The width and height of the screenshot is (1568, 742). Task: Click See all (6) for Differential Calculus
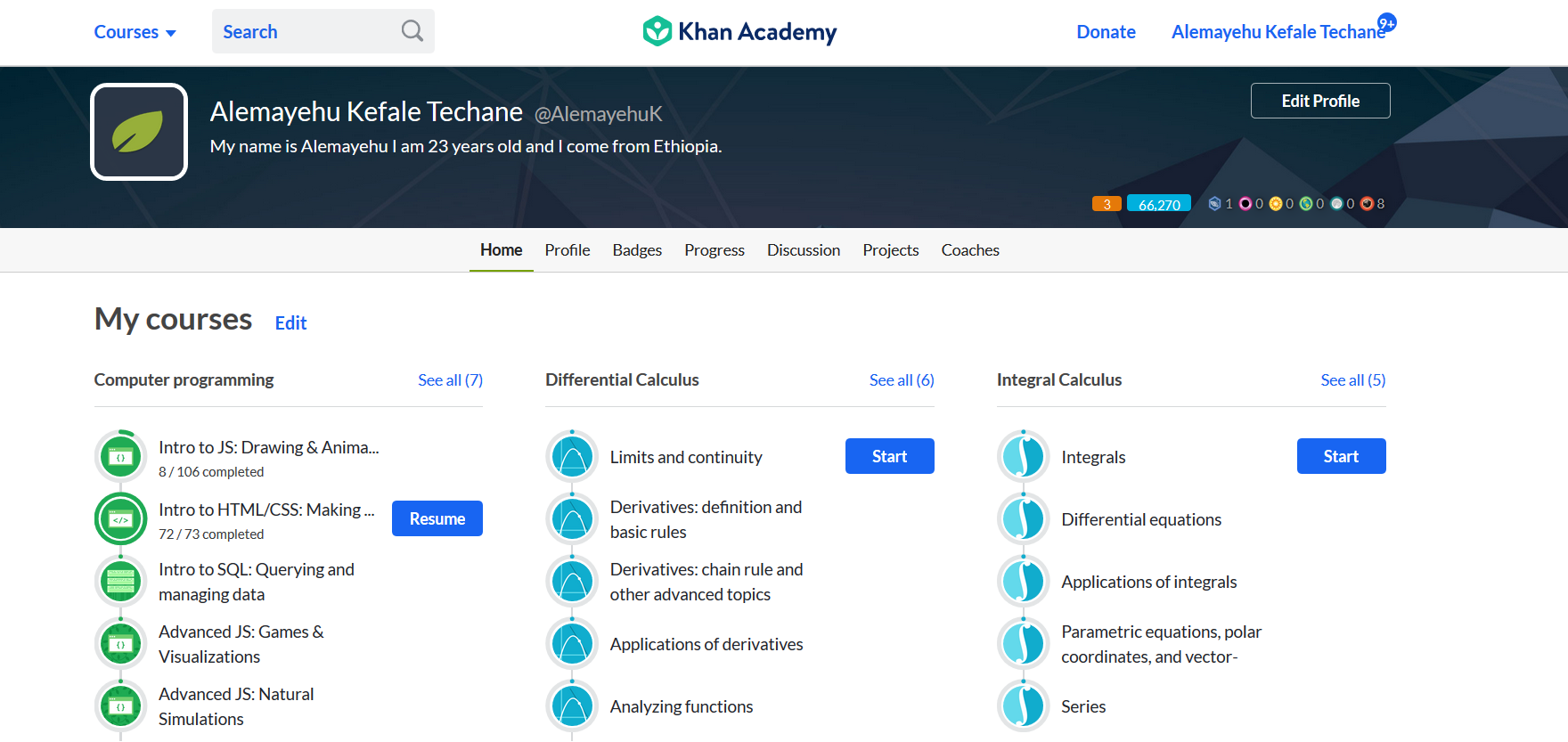coord(902,380)
